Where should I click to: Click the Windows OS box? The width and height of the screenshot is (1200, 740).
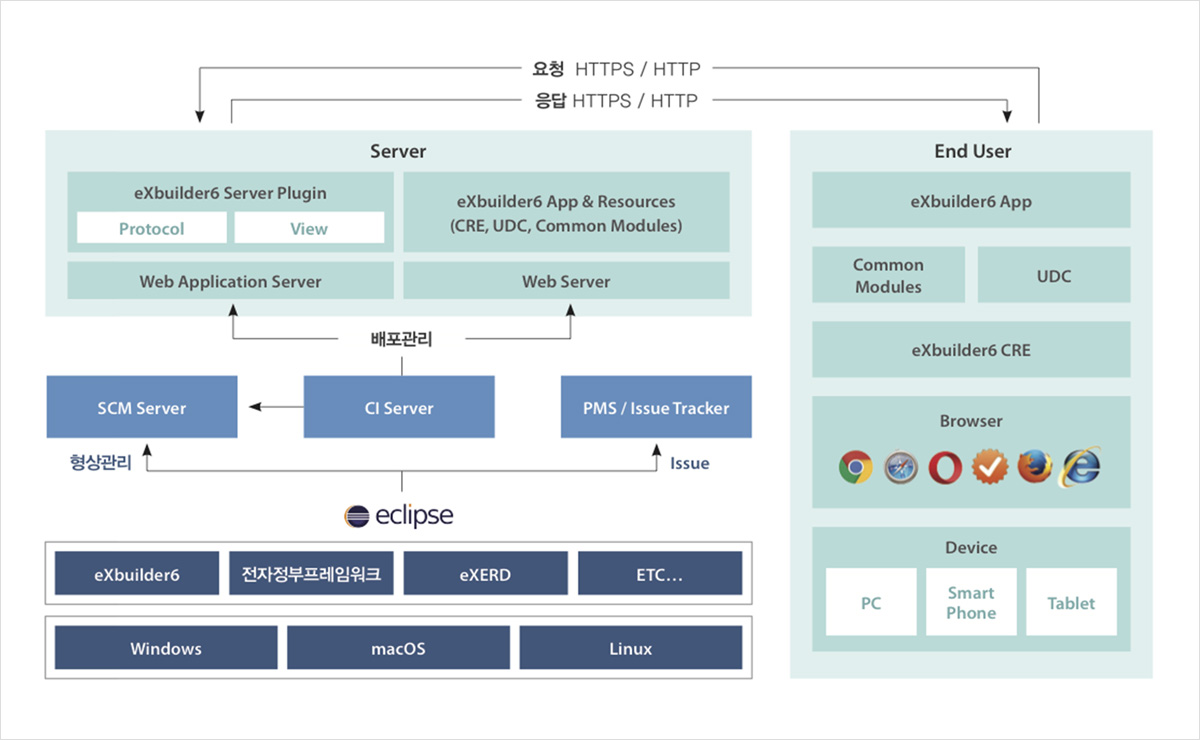pyautogui.click(x=166, y=648)
